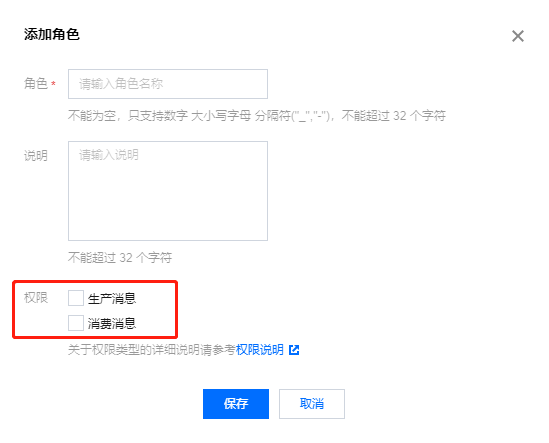The height and width of the screenshot is (443, 549).
Task: Toggle permission via the 消费消息 label text
Action: click(112, 323)
